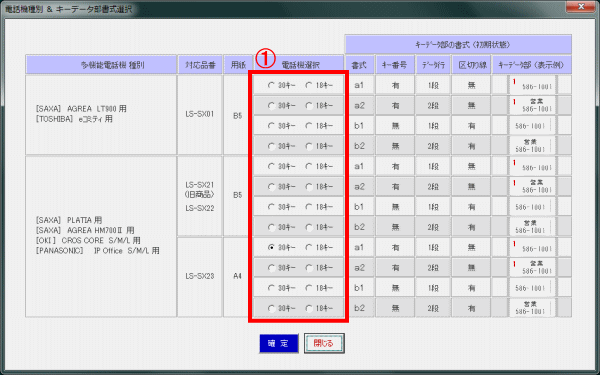This screenshot has width=600, height=375.
Task: Choose 30キー in LS-SX22 row b1
Action: 271,207
